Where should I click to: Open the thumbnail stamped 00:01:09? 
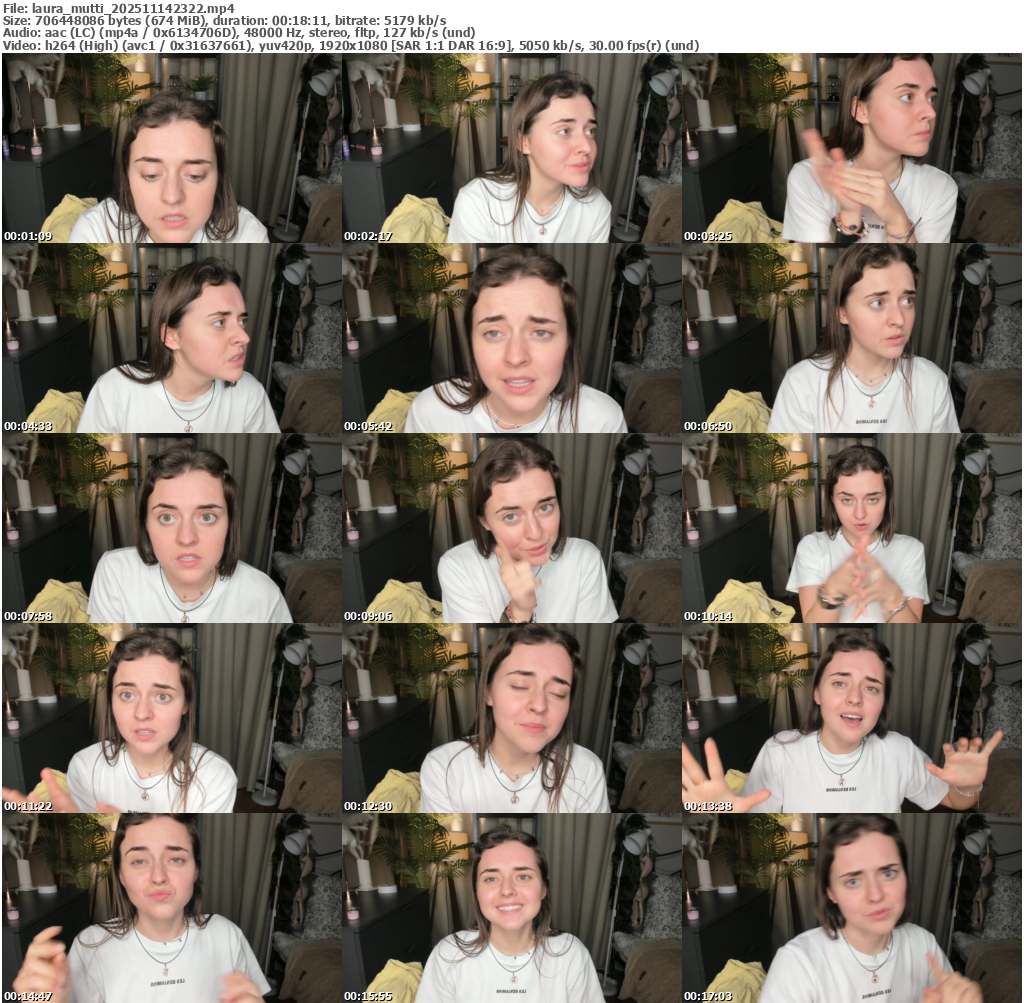tap(171, 149)
